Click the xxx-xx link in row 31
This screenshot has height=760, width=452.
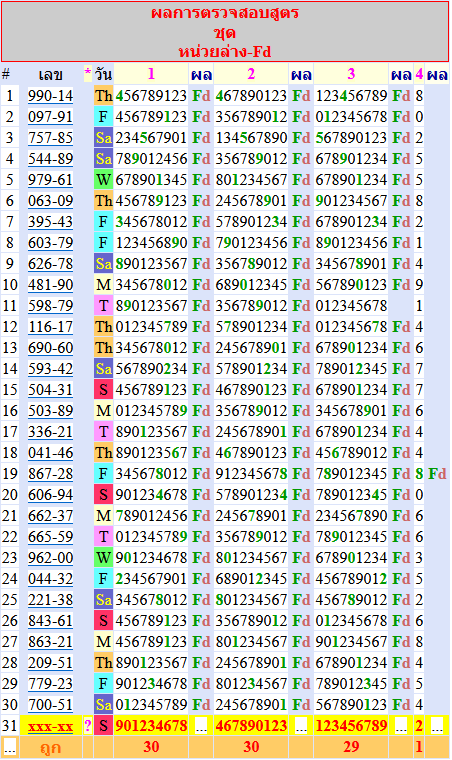pyautogui.click(x=50, y=726)
